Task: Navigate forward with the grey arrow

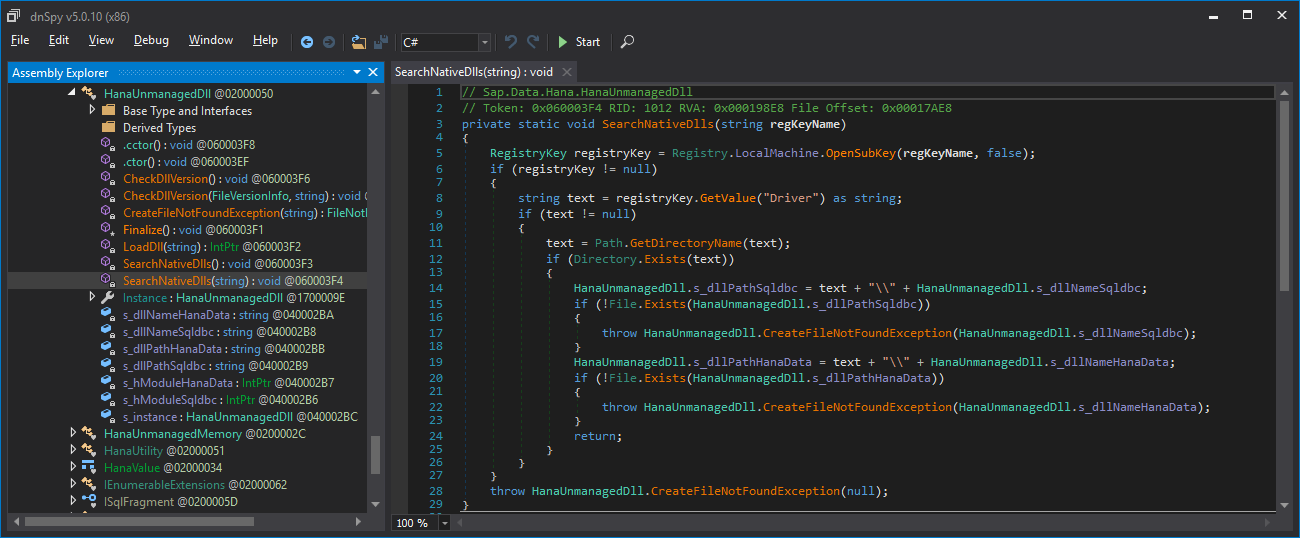Action: tap(329, 42)
